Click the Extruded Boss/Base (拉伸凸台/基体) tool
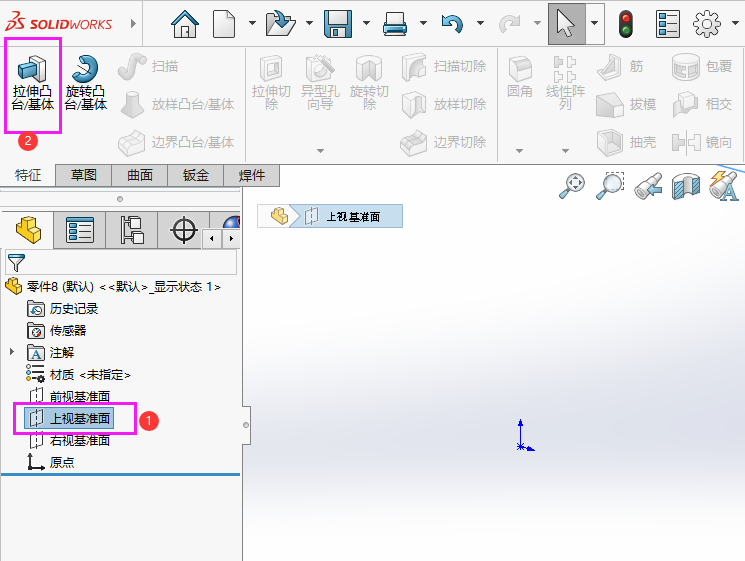Image resolution: width=745 pixels, height=561 pixels. tap(32, 84)
